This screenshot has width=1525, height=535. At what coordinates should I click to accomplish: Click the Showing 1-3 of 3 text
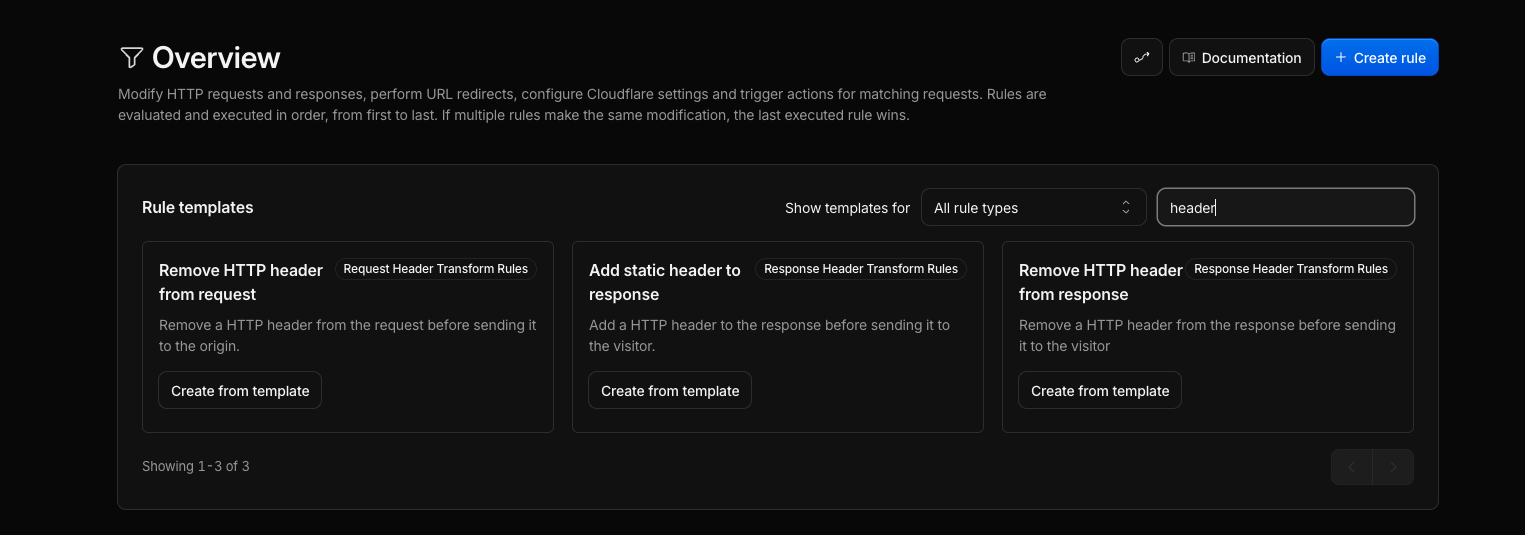196,466
